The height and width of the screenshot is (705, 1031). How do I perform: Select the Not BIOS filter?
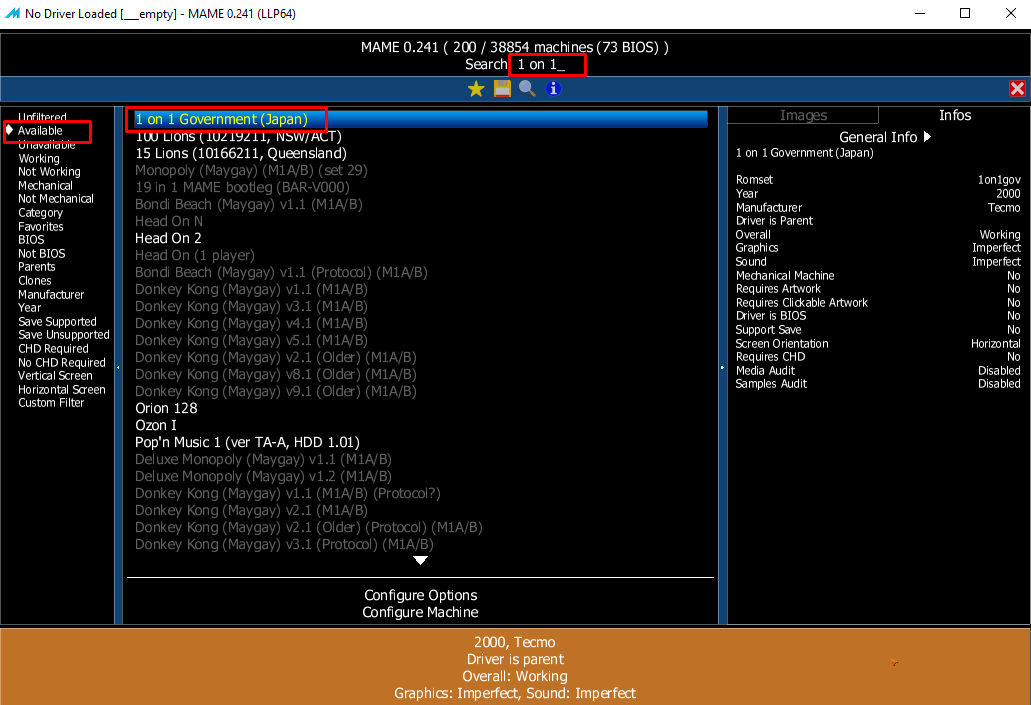41,253
